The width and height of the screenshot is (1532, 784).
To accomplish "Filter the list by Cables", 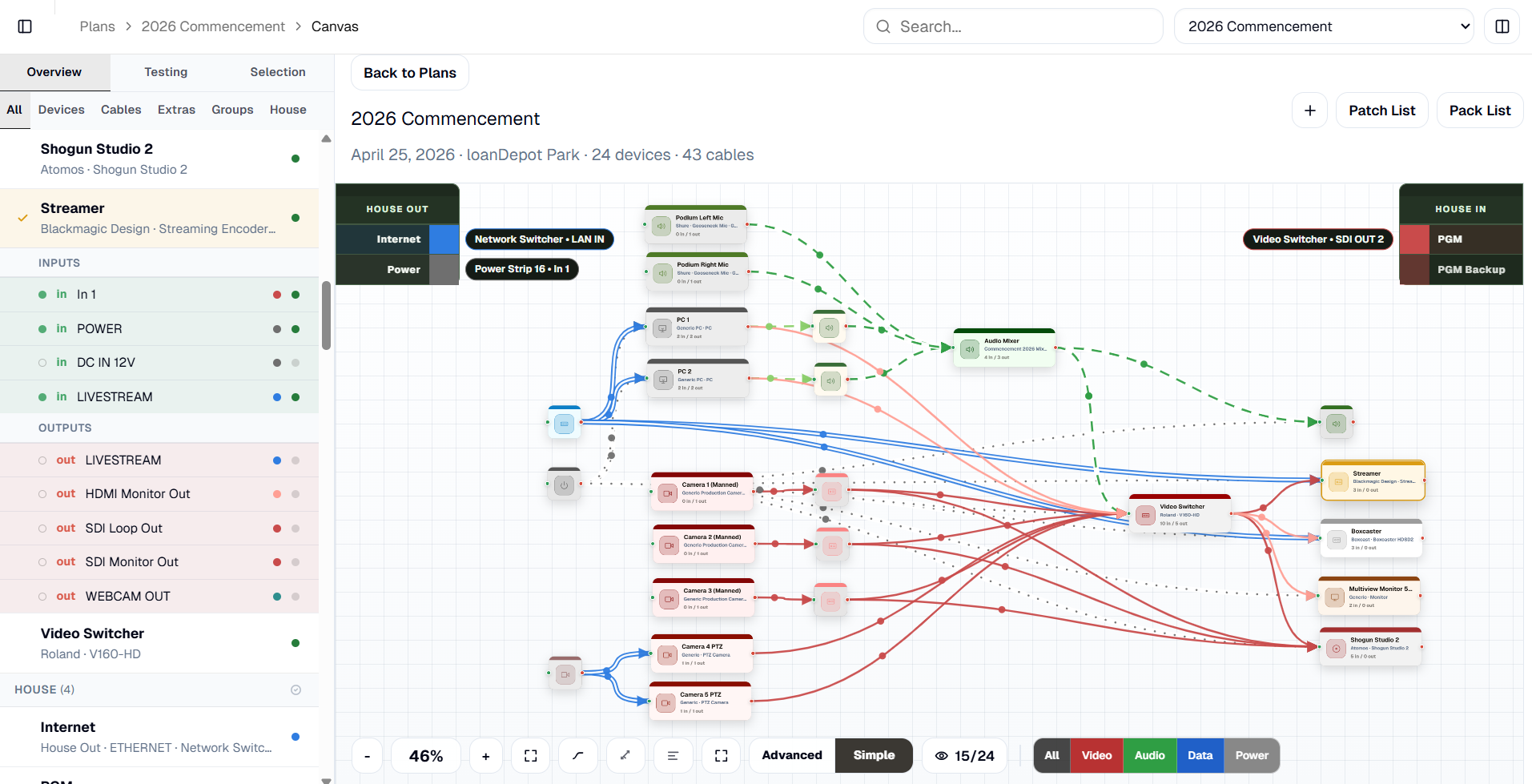I will click(121, 110).
